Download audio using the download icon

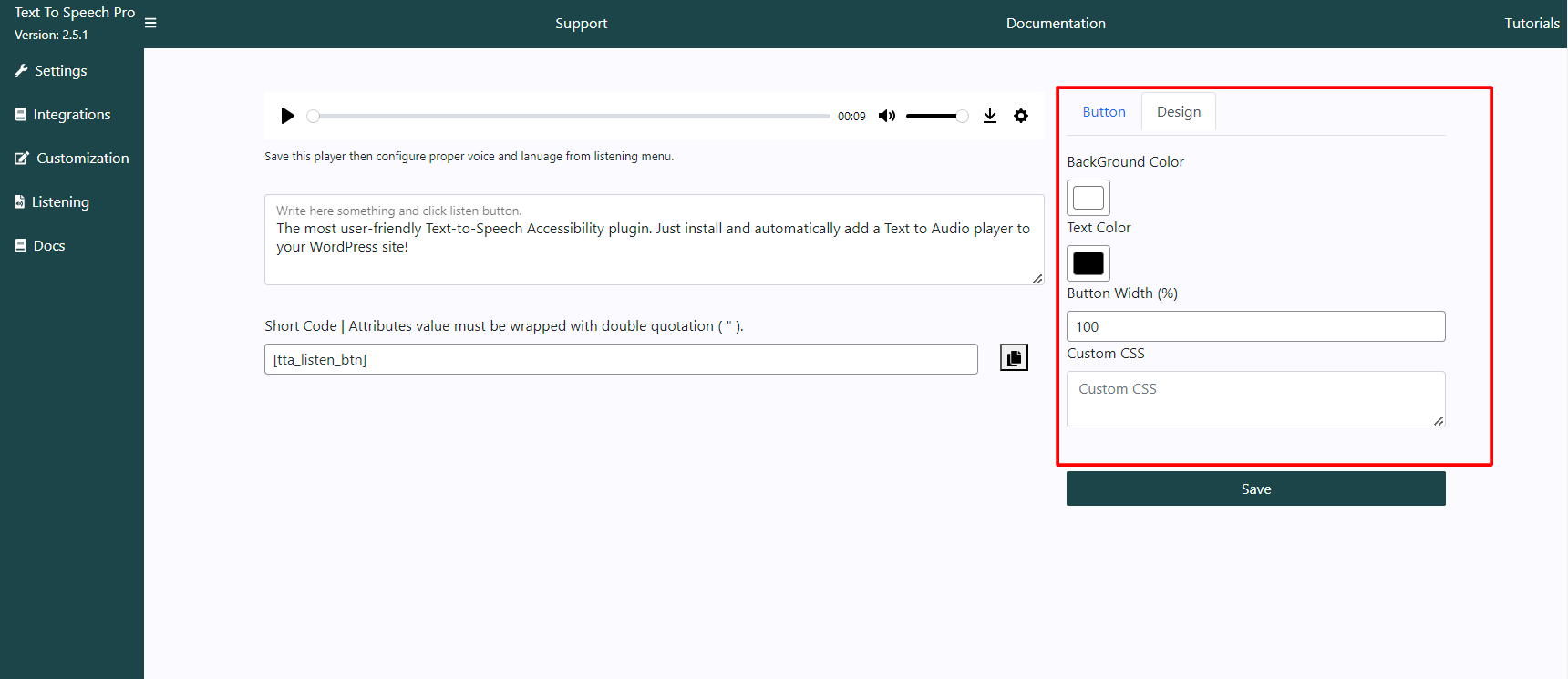coord(990,116)
